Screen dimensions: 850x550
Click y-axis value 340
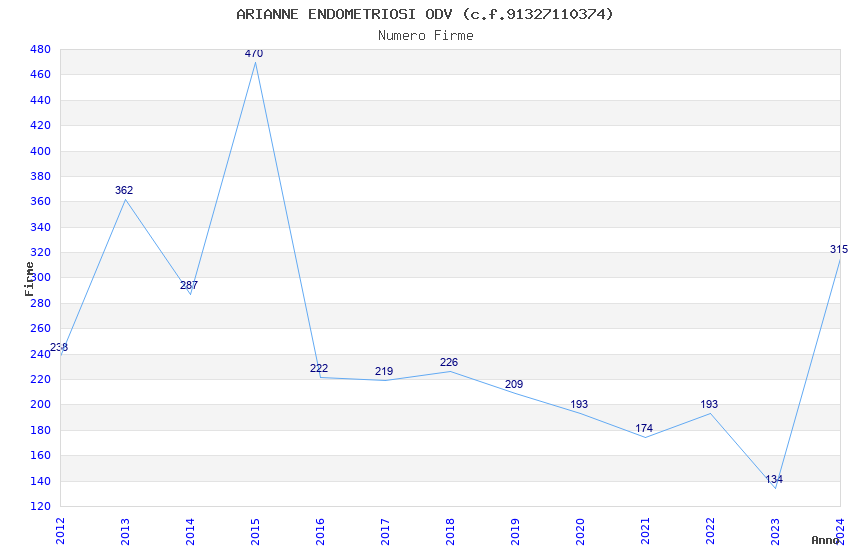(40, 227)
